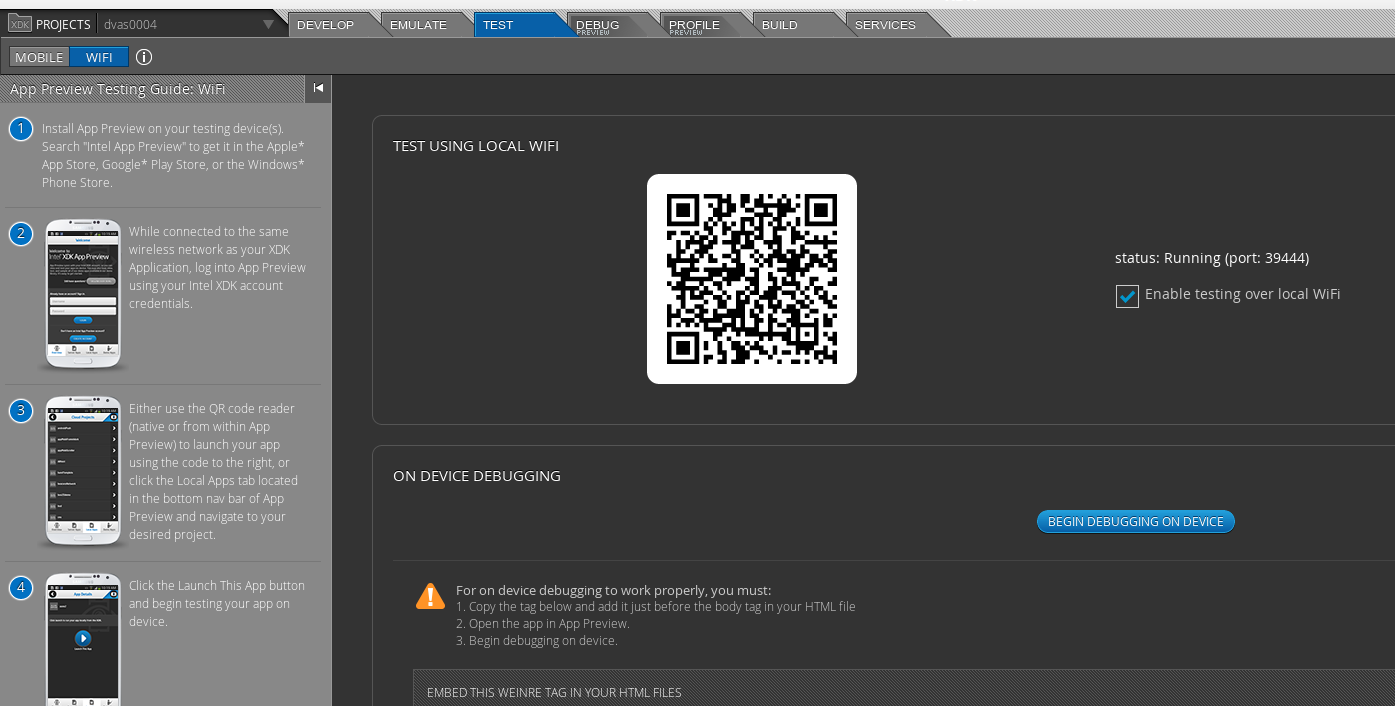Click the step 1 number badge
Screen dimensions: 1395x706
click(21, 130)
